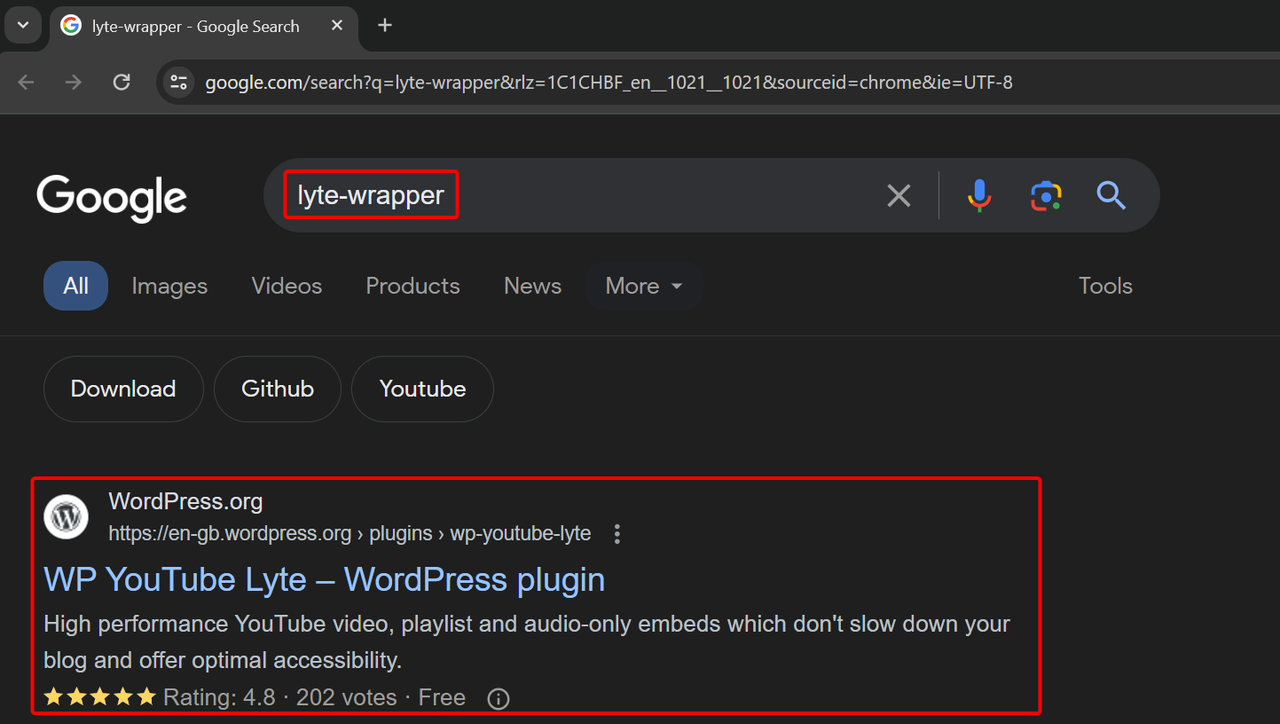This screenshot has width=1280, height=724.
Task: View site information icon in address bar
Action: [x=179, y=82]
